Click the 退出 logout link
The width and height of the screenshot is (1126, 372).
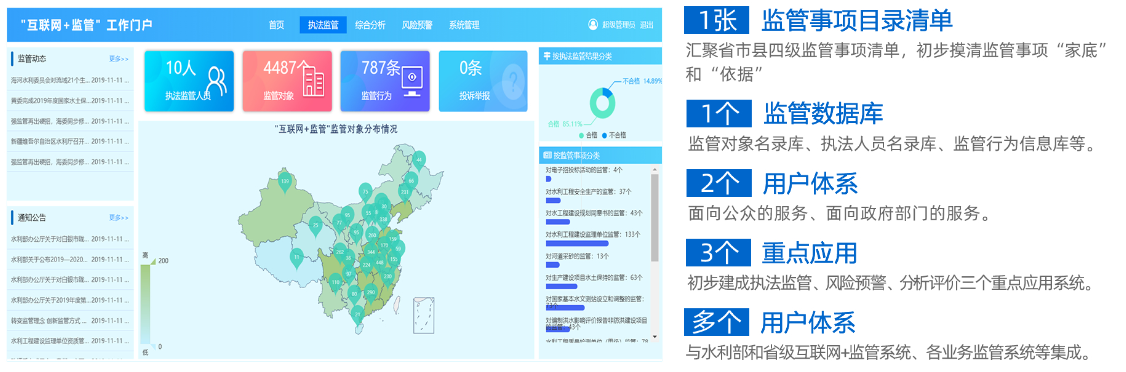[x=647, y=24]
